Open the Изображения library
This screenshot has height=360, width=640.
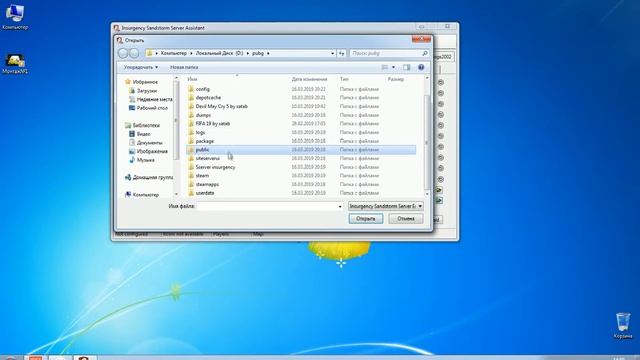(x=152, y=151)
